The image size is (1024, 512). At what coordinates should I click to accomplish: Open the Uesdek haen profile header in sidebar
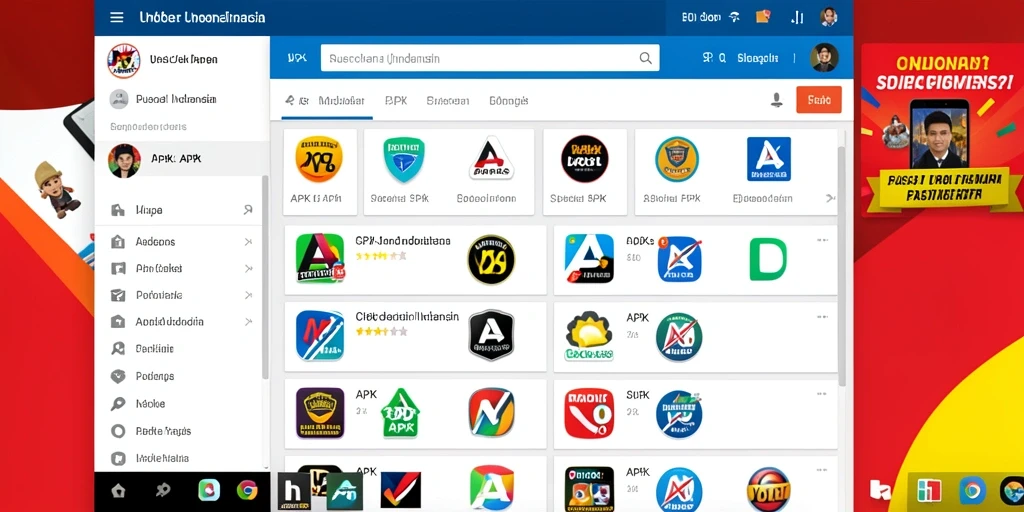(183, 60)
